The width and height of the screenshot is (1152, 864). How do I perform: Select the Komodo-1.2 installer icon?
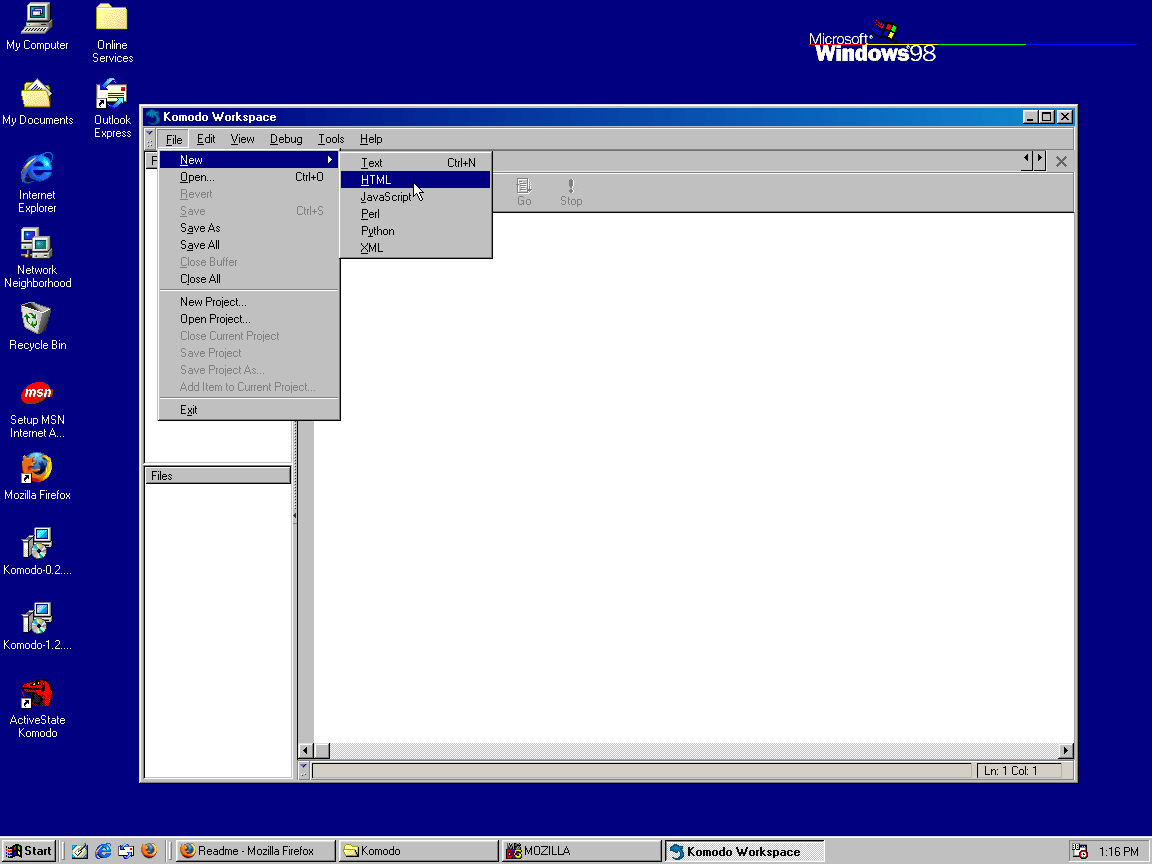(x=37, y=627)
